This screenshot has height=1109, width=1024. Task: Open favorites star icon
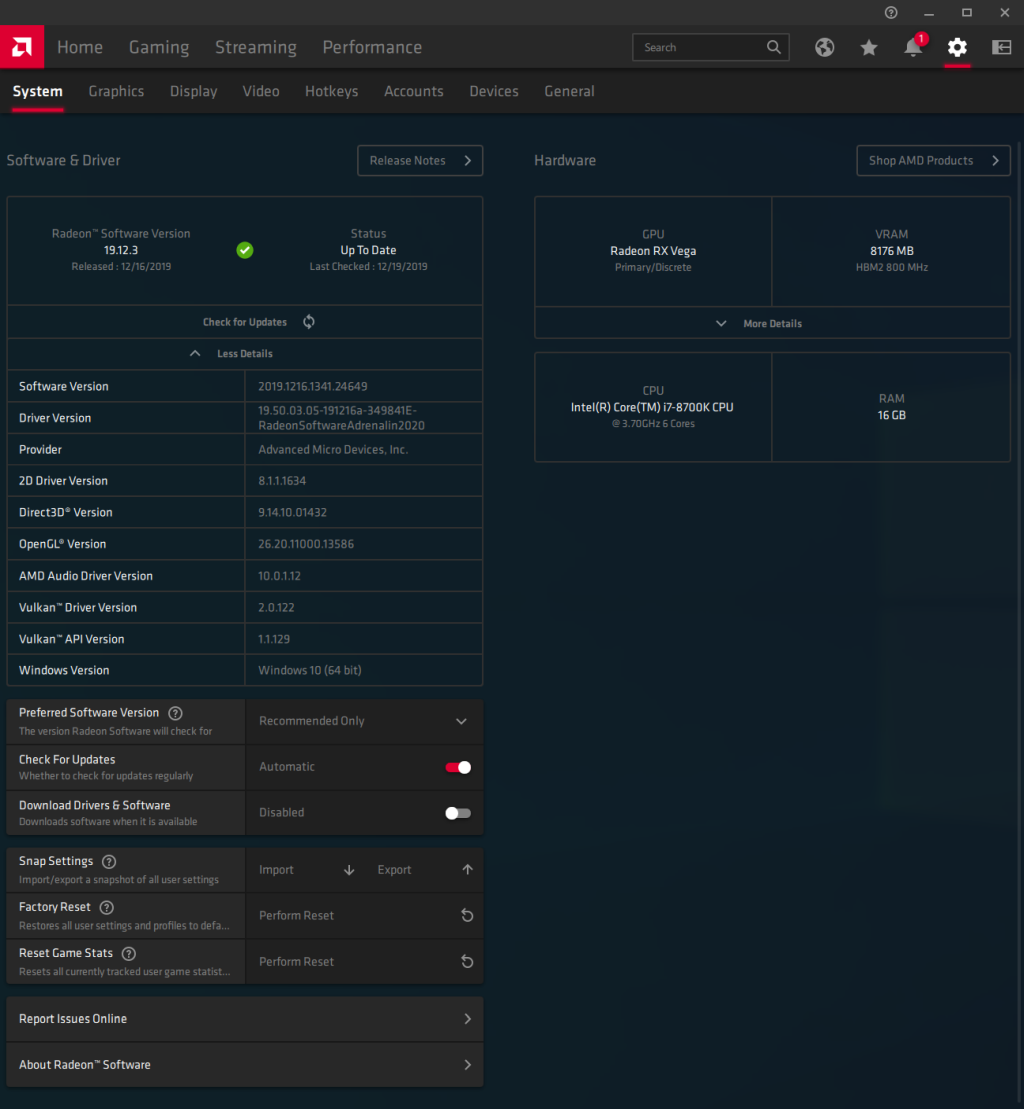(x=868, y=47)
